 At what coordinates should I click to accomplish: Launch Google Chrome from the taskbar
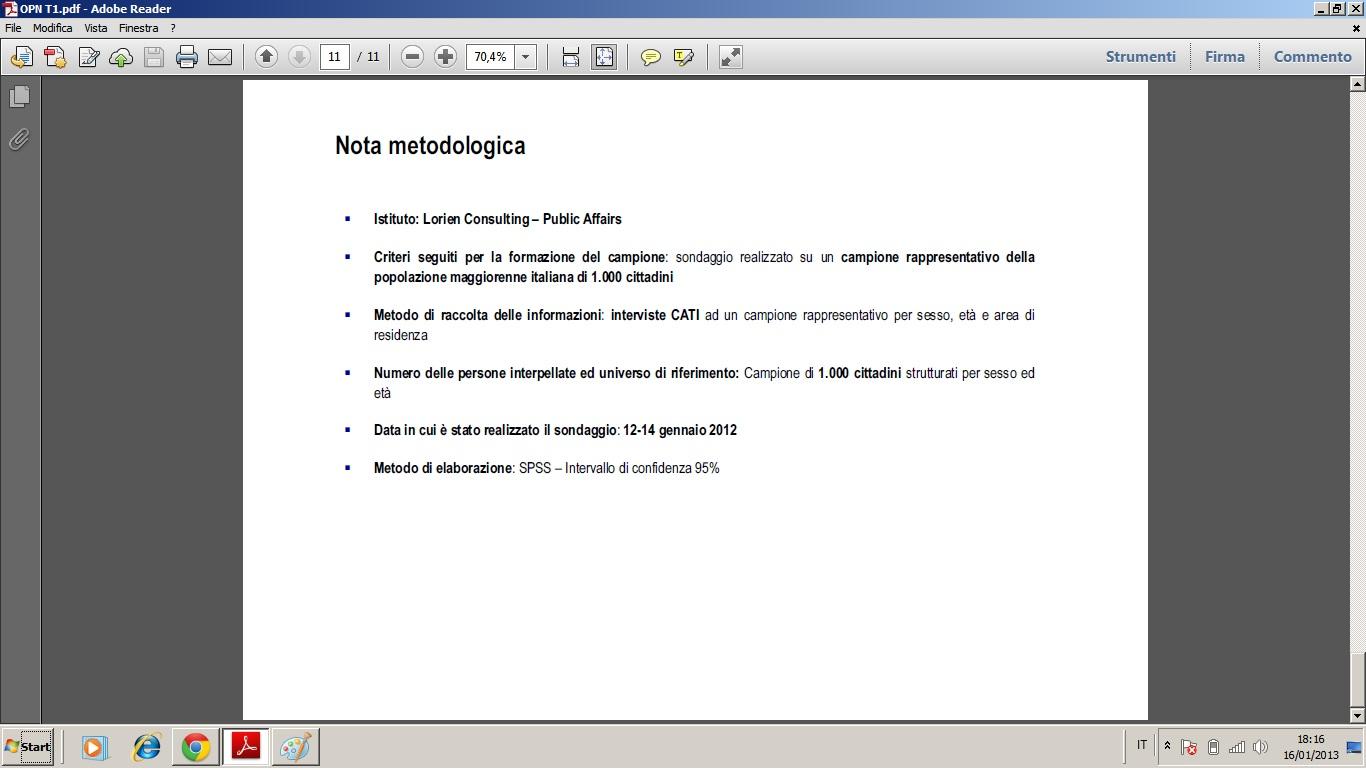[x=196, y=747]
